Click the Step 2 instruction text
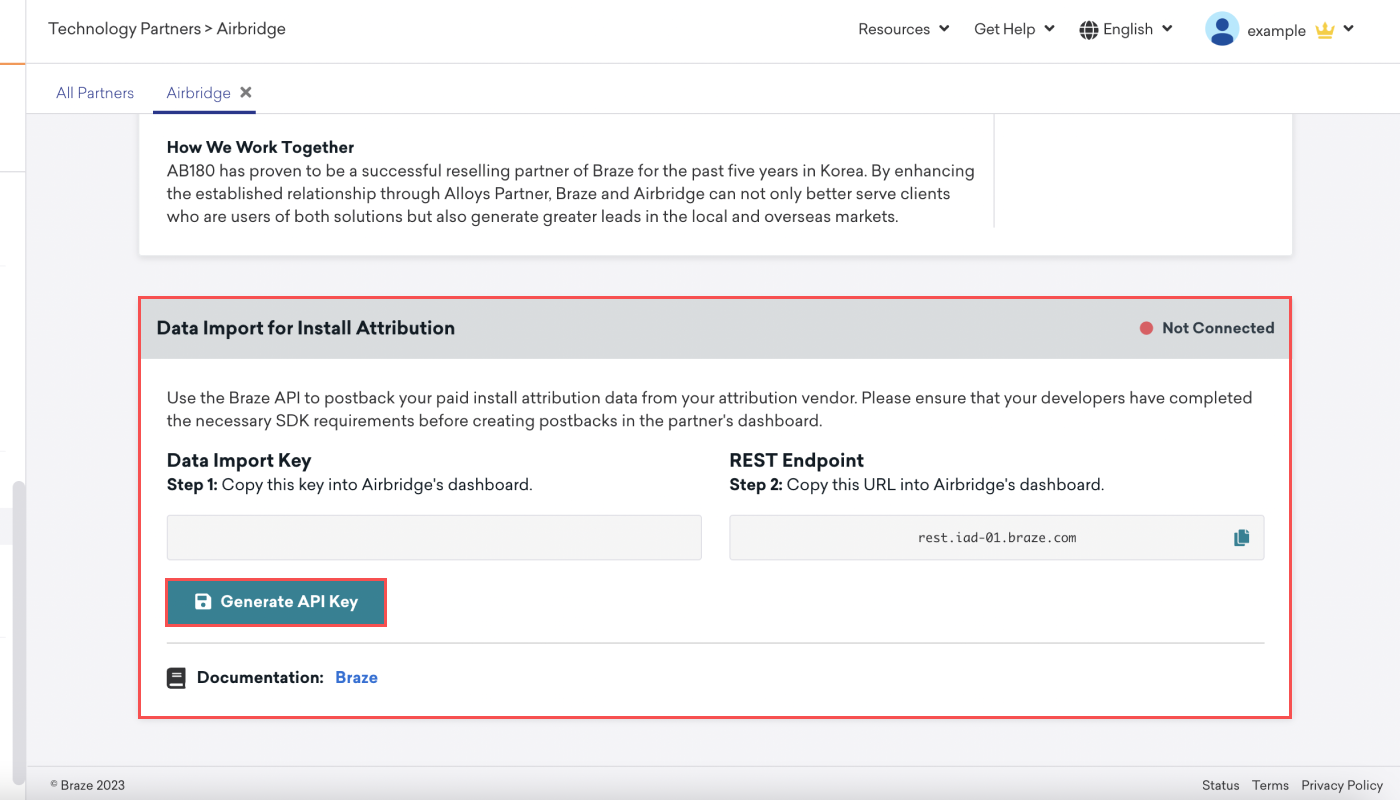Screen dimensions: 1400x800 [917, 485]
